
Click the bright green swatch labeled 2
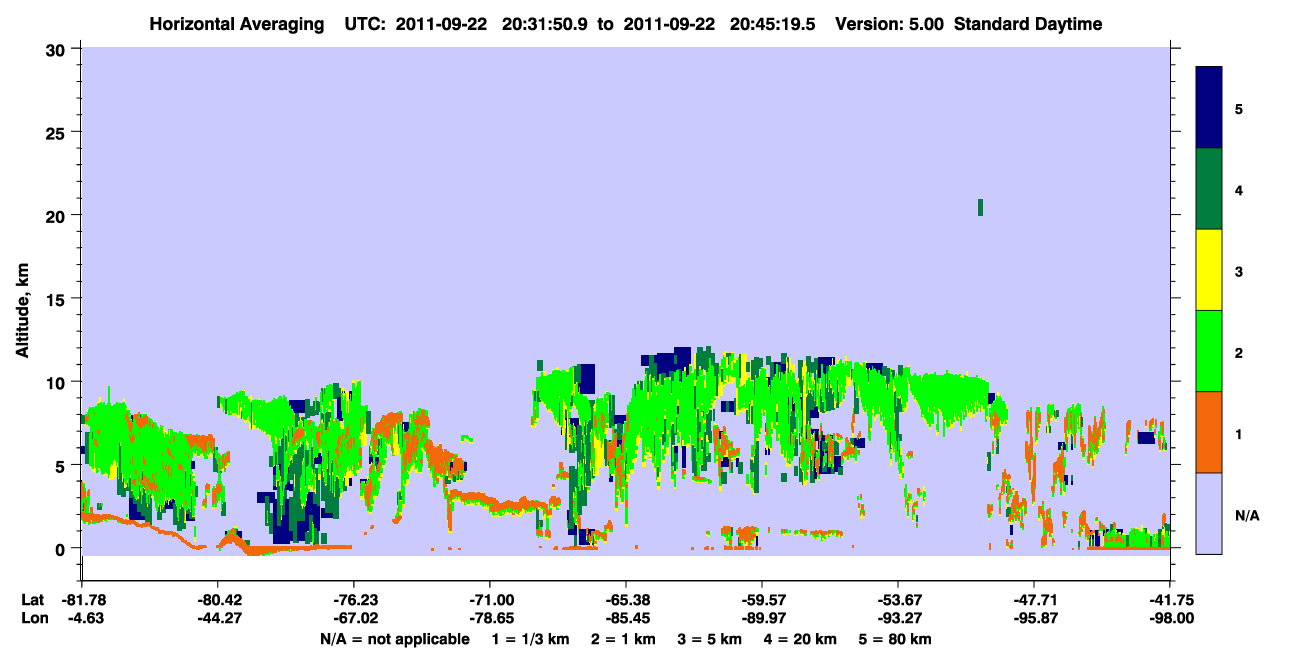[1209, 351]
